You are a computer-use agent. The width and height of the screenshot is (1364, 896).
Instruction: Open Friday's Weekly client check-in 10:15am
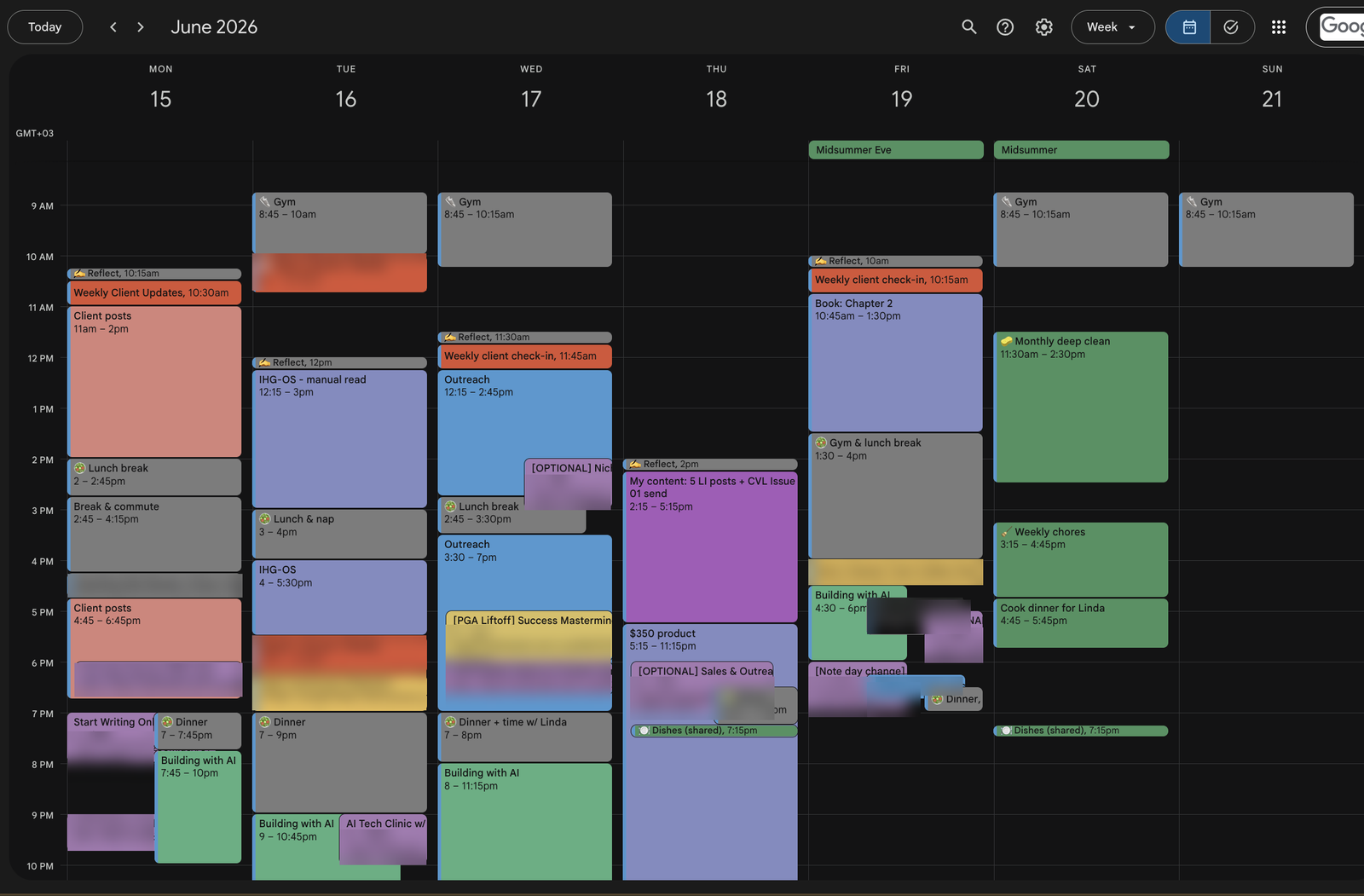point(895,280)
